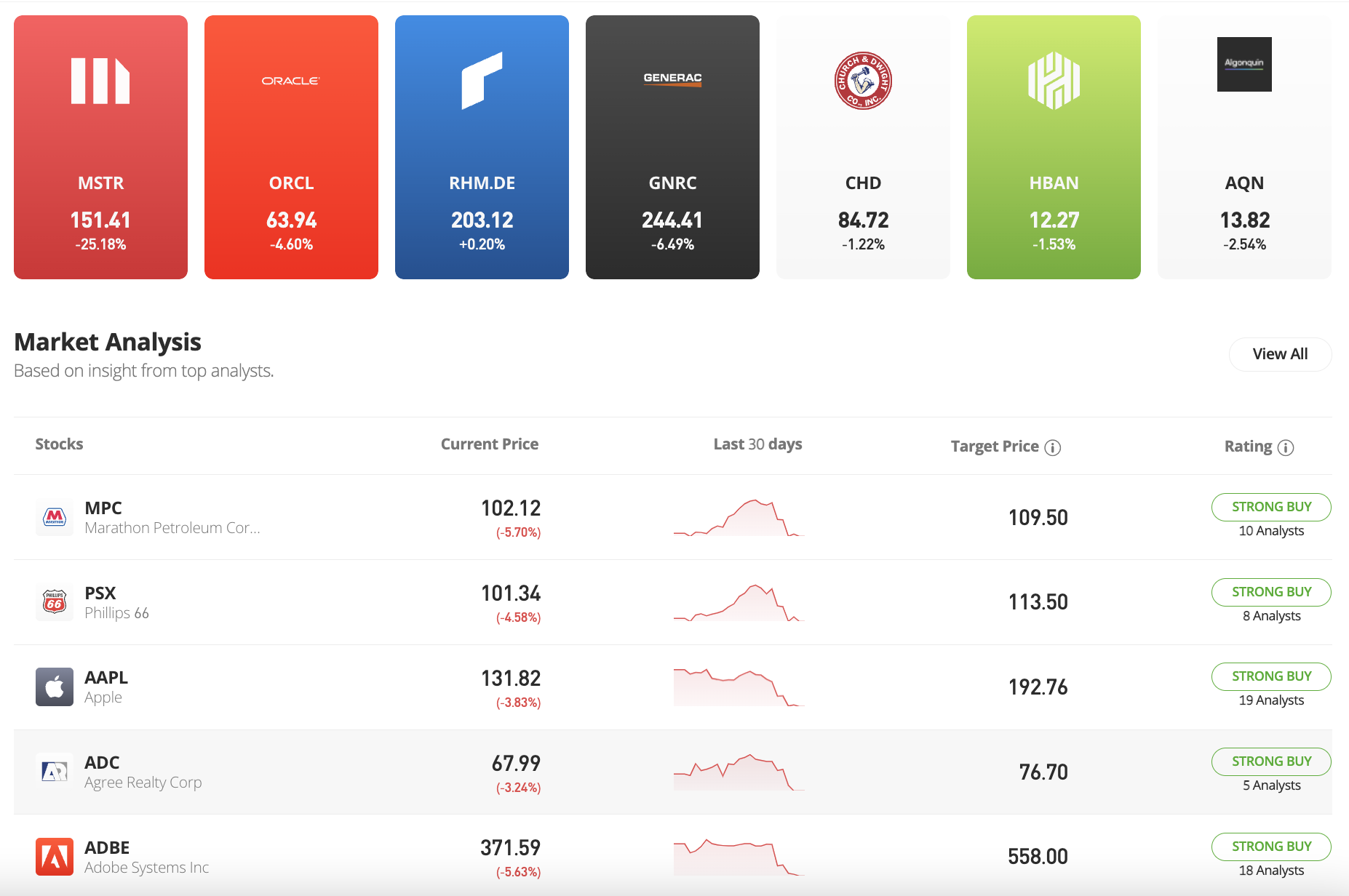Click the Oracle logo
This screenshot has height=896, width=1349.
291,81
